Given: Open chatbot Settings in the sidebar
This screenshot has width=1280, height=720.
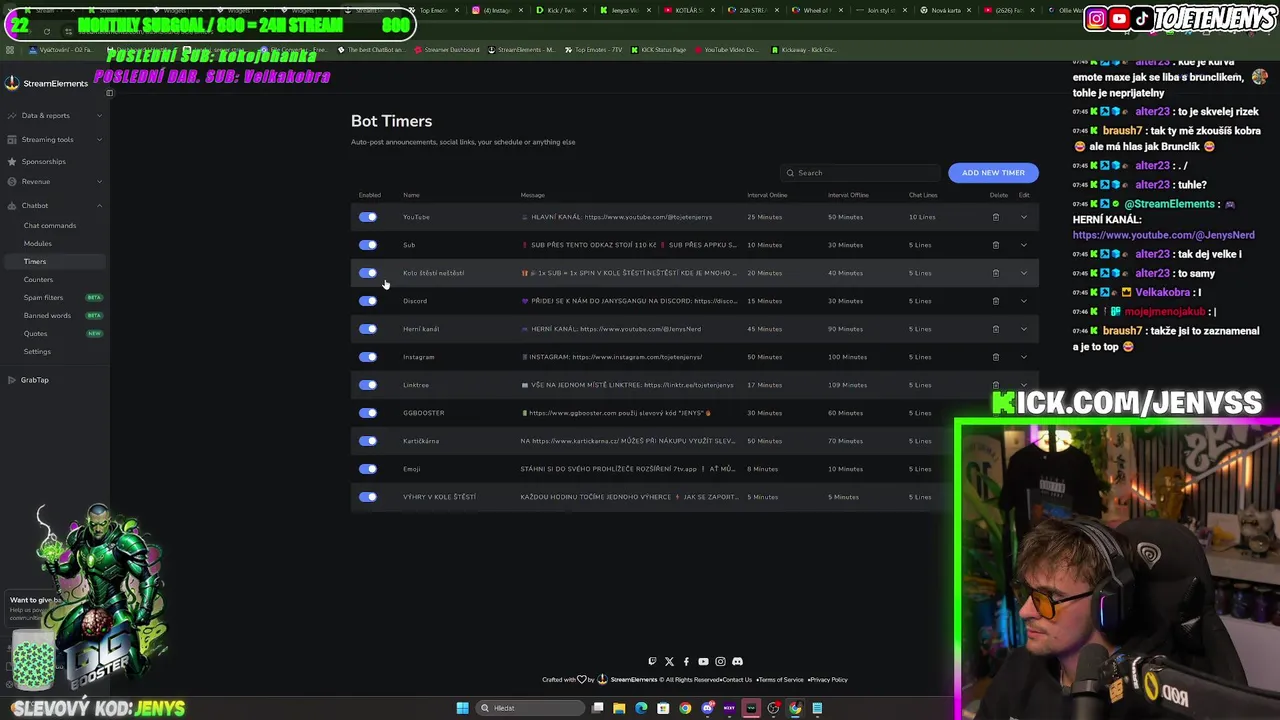Looking at the screenshot, I should point(37,352).
